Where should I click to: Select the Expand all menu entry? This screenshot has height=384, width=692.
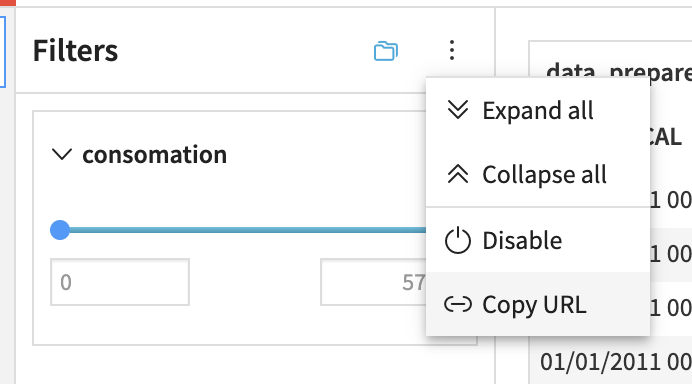pyautogui.click(x=538, y=110)
